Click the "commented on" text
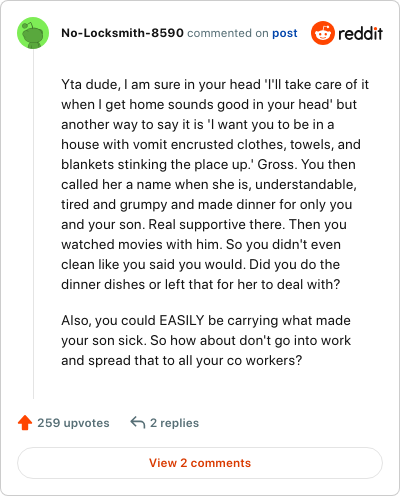 pos(228,33)
